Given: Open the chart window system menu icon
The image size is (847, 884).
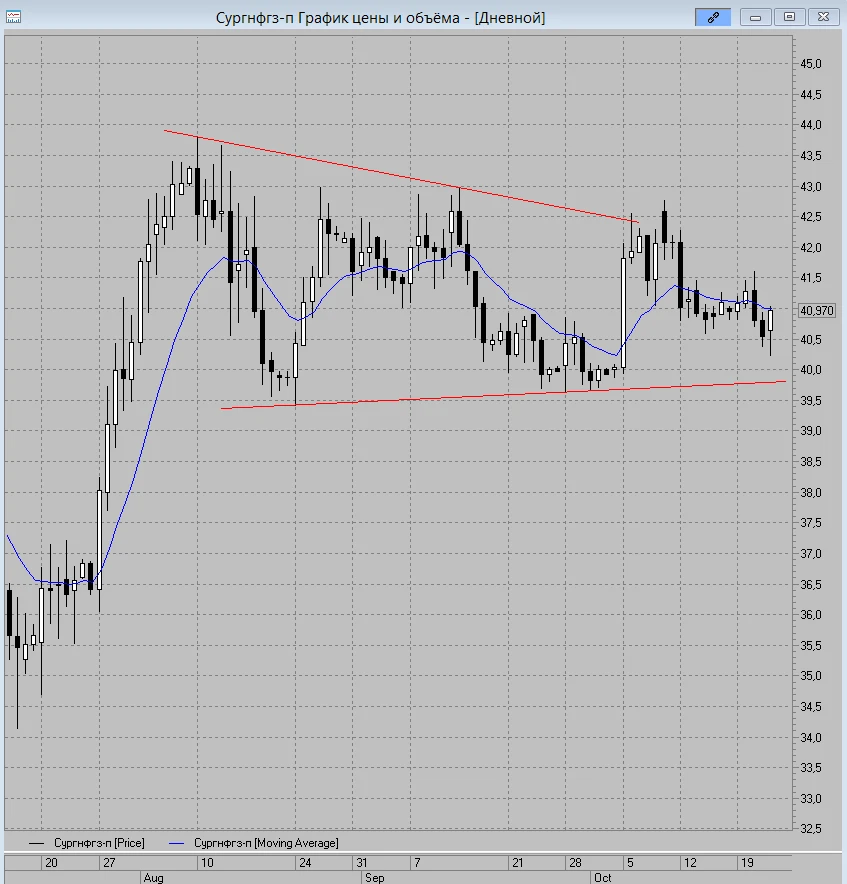Looking at the screenshot, I should pos(14,17).
